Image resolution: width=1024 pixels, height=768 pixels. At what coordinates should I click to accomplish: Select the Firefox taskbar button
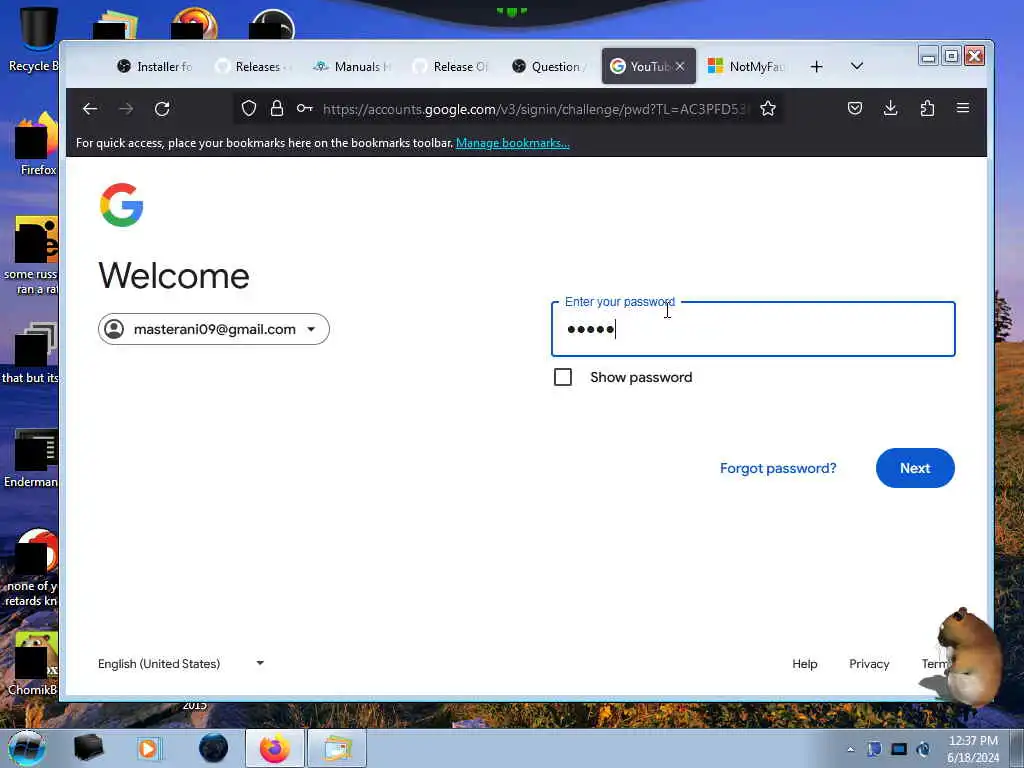pyautogui.click(x=275, y=748)
